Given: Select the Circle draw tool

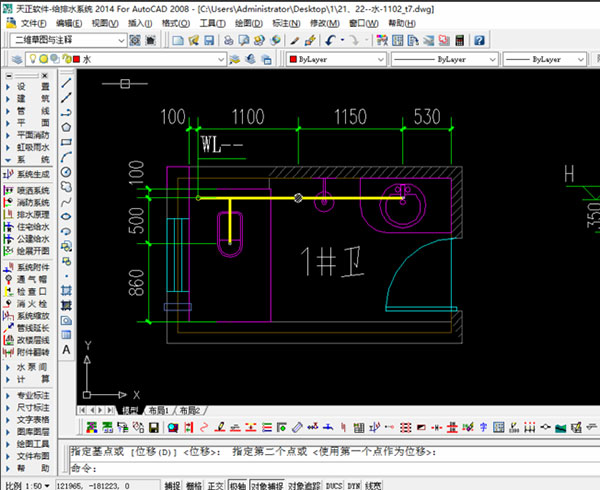Looking at the screenshot, I should pos(67,172).
